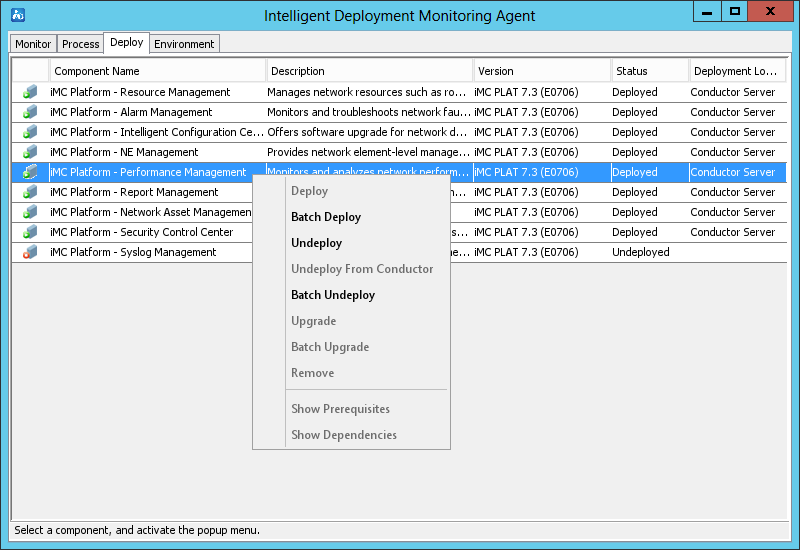Select iMC Platform - Resource Management row
Image resolution: width=800 pixels, height=550 pixels.
(x=399, y=92)
